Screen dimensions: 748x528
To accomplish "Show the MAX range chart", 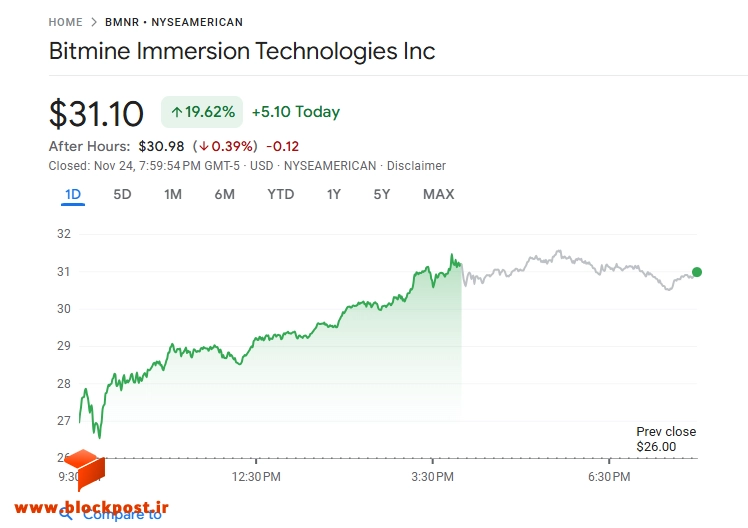I will [x=438, y=195].
